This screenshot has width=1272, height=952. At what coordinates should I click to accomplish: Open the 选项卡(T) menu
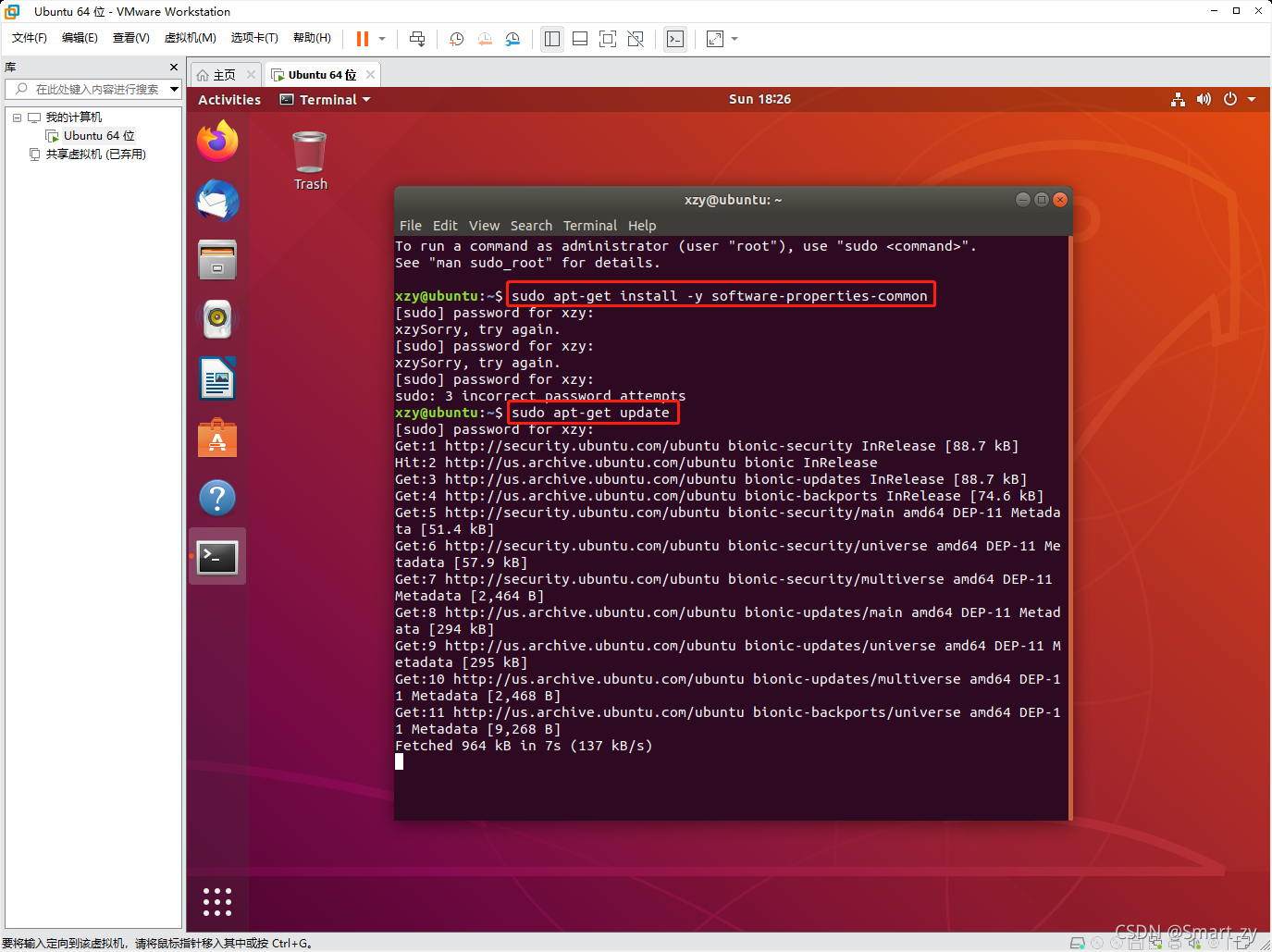pos(254,38)
